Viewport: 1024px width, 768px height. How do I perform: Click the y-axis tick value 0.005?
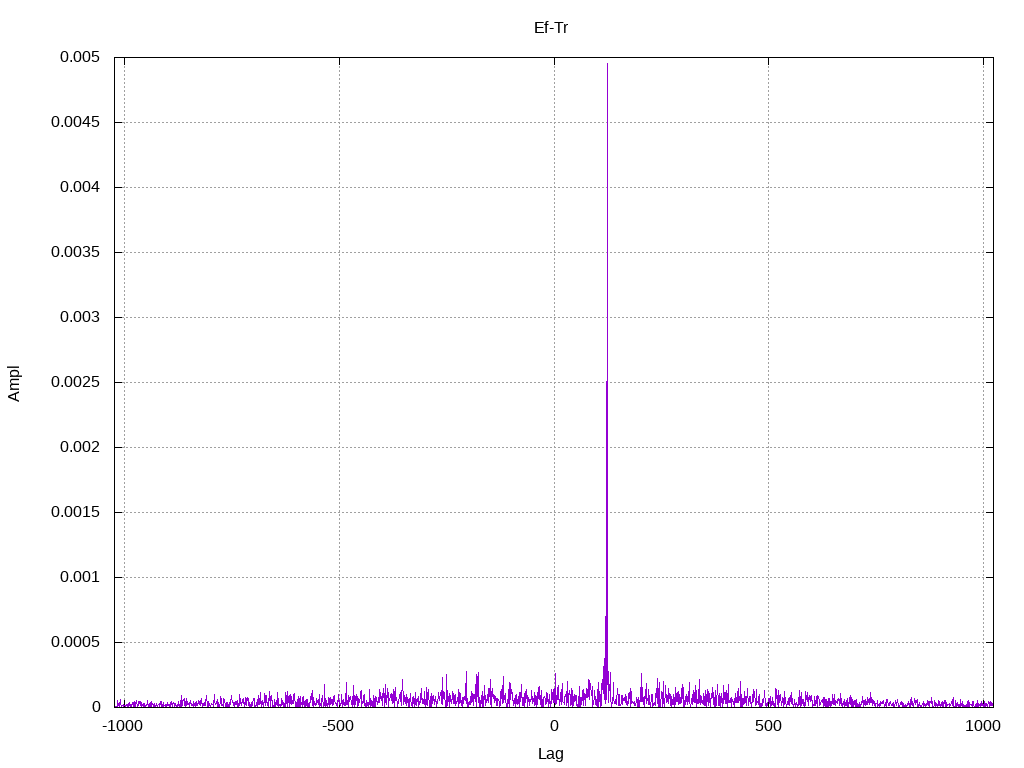[80, 57]
